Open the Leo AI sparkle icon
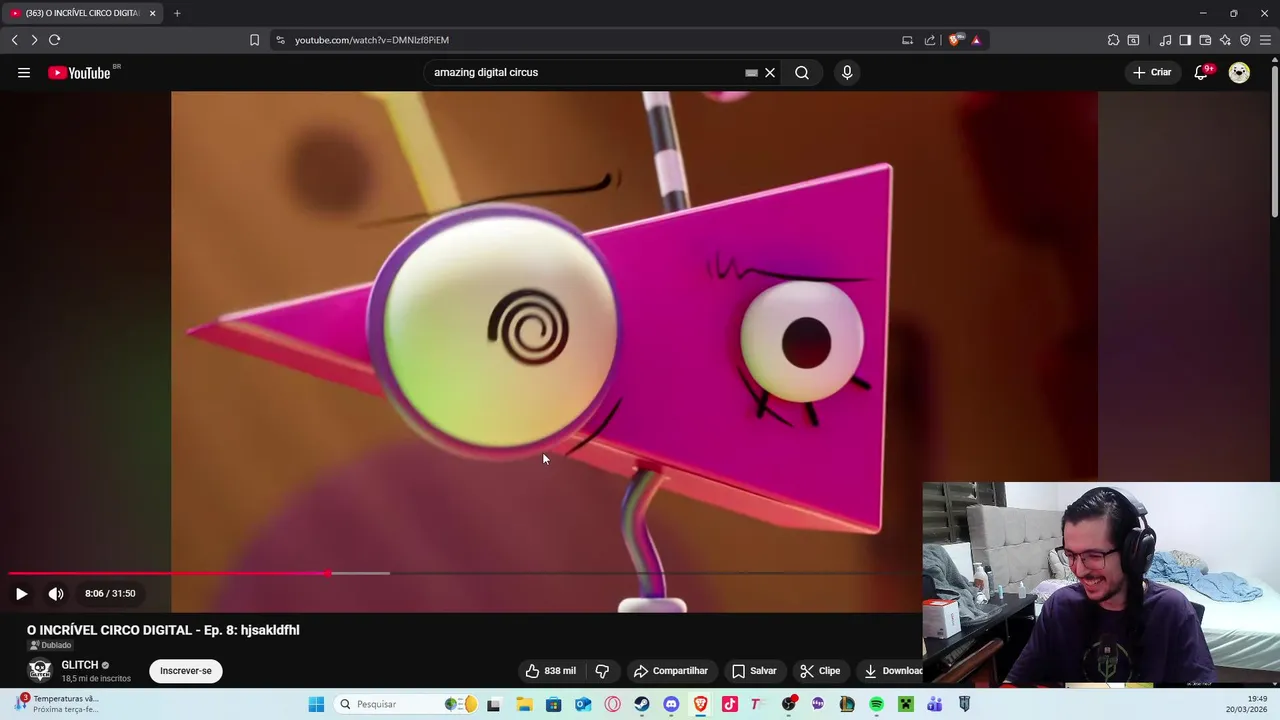Viewport: 1280px width, 720px height. [x=1225, y=40]
